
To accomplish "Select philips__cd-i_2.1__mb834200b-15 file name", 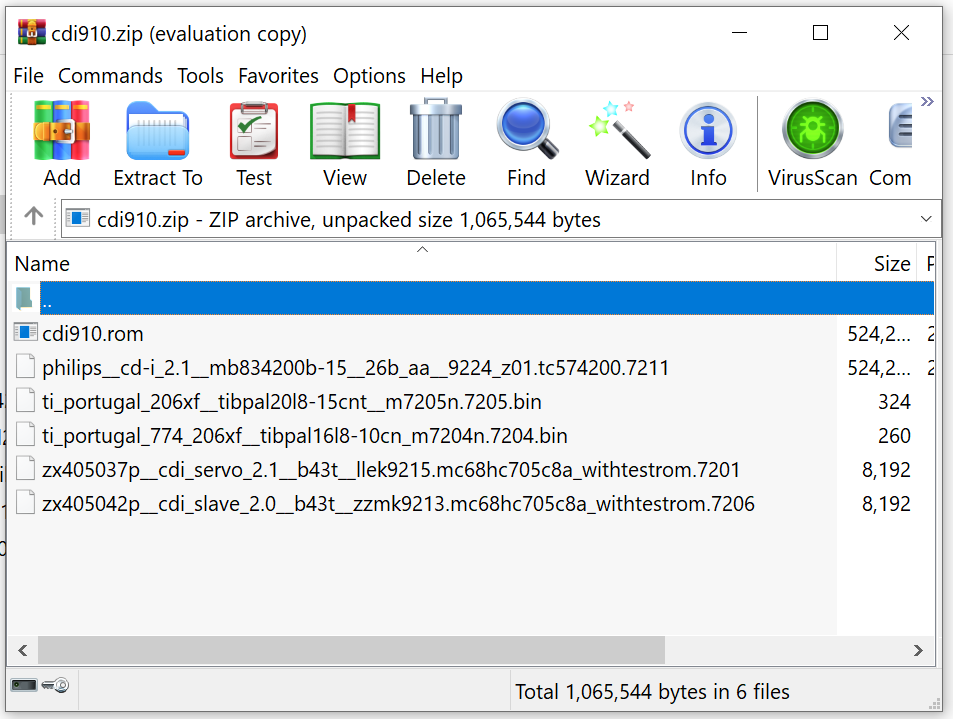I will (356, 368).
